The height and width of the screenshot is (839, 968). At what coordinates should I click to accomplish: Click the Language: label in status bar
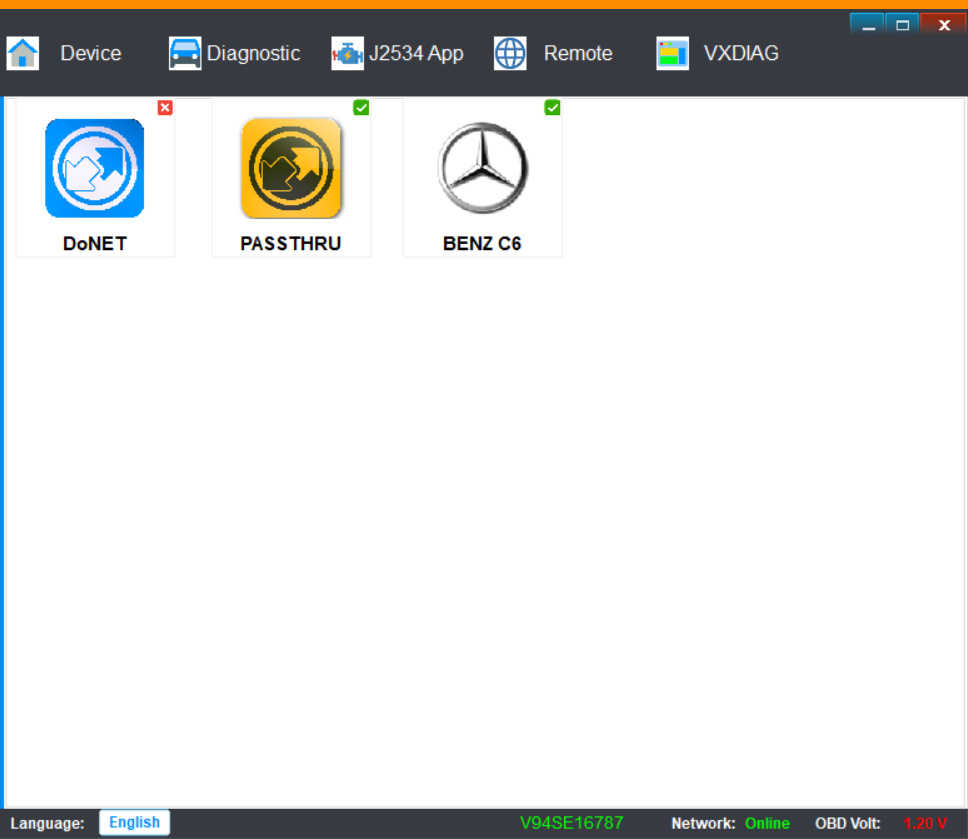[48, 824]
